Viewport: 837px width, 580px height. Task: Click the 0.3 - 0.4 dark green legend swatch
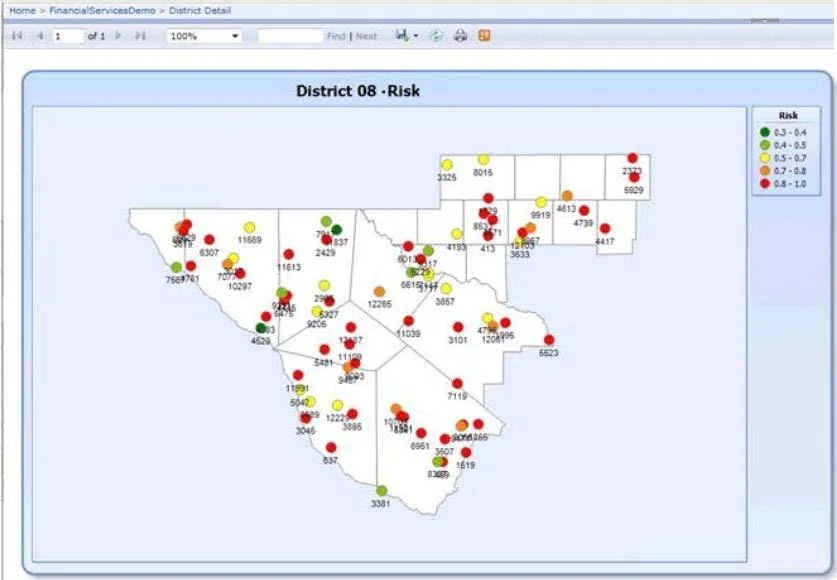[x=765, y=132]
